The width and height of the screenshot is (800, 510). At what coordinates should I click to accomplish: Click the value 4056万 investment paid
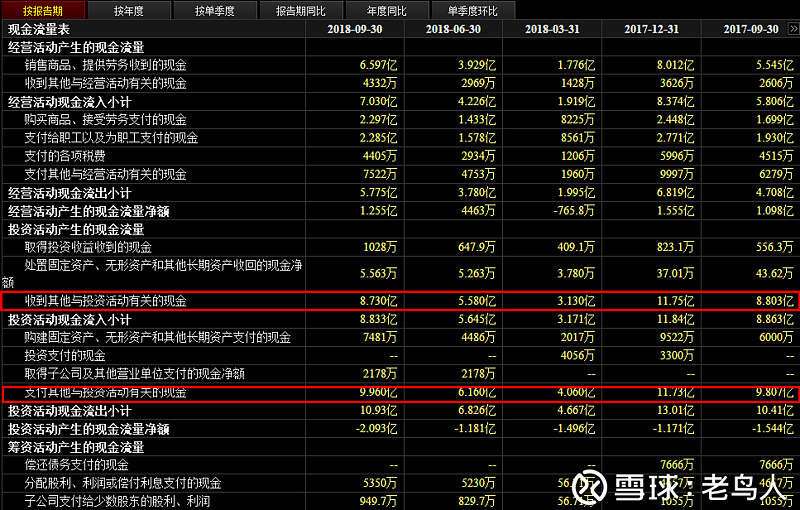[578, 355]
